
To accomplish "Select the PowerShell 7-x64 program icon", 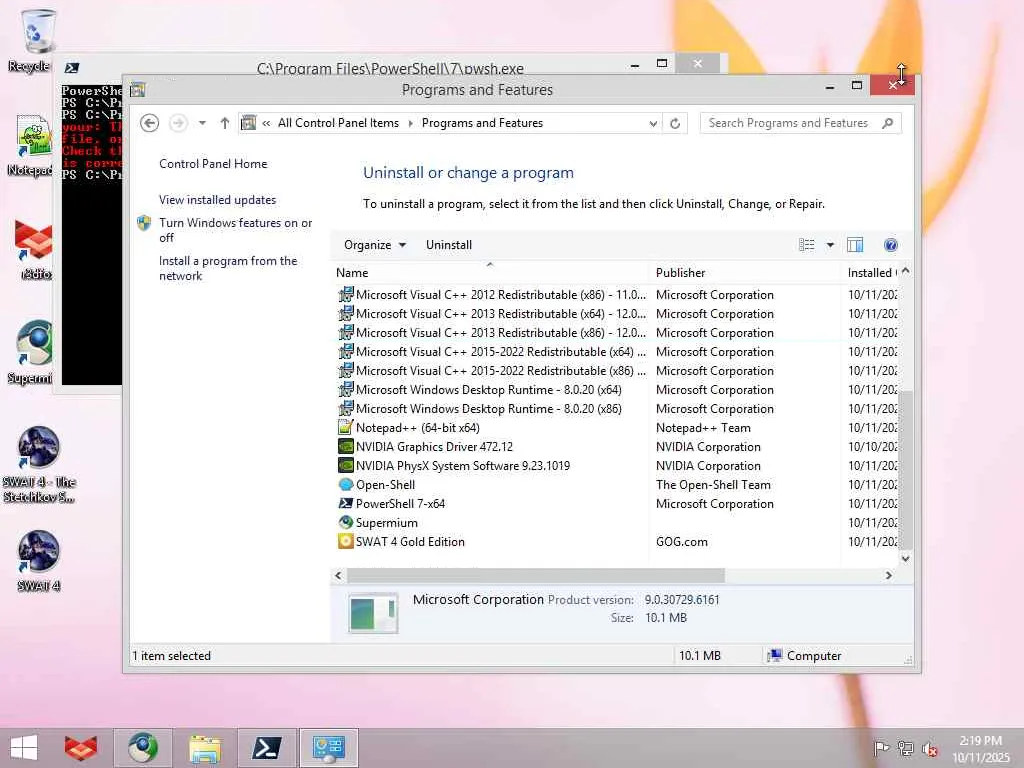I will pyautogui.click(x=345, y=504).
